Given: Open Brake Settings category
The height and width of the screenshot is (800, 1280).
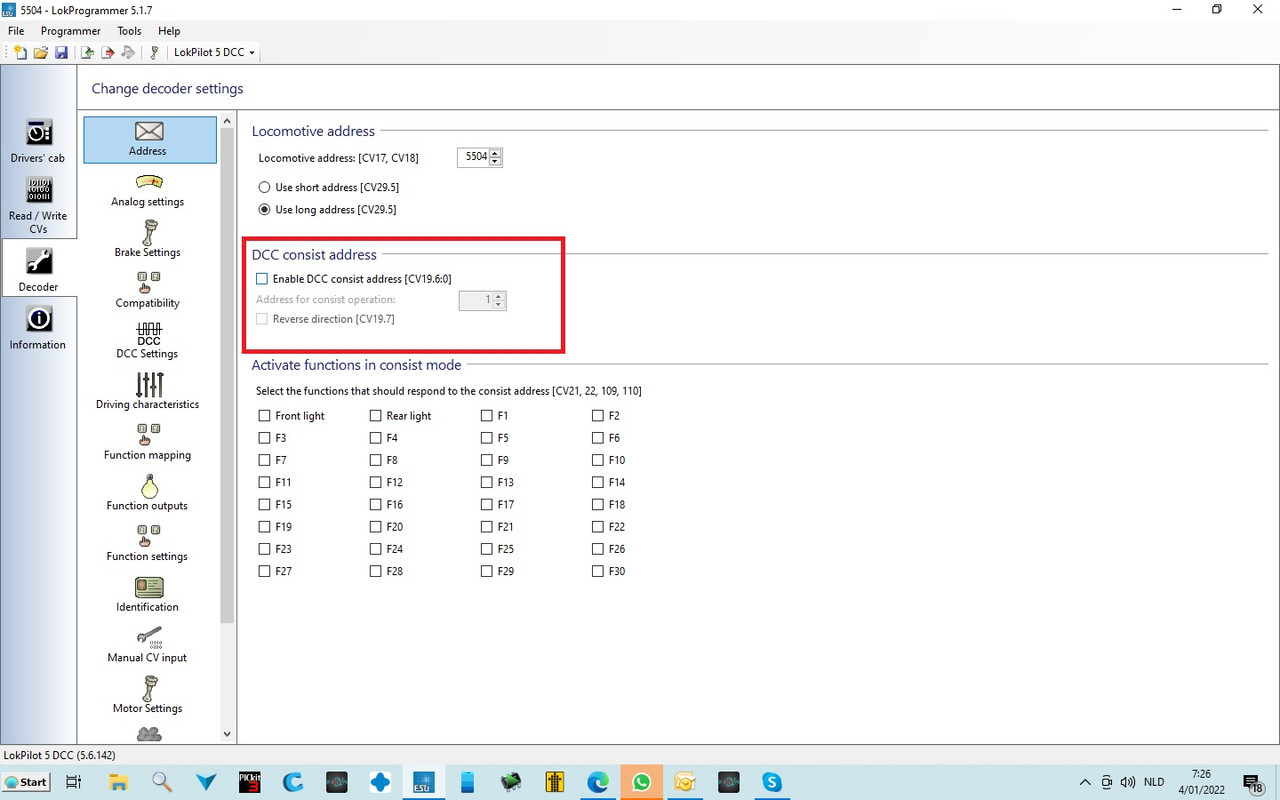Looking at the screenshot, I should click(148, 240).
